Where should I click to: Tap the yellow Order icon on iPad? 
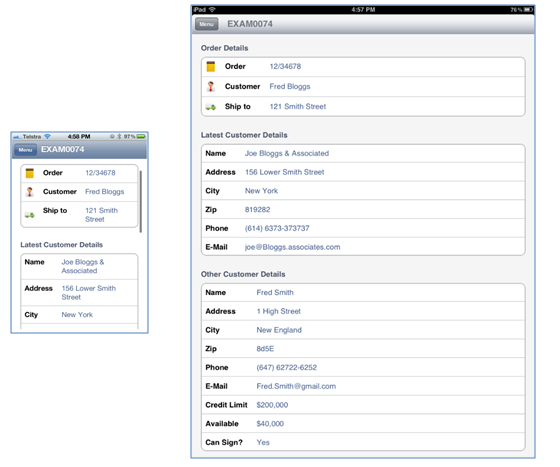pos(211,66)
